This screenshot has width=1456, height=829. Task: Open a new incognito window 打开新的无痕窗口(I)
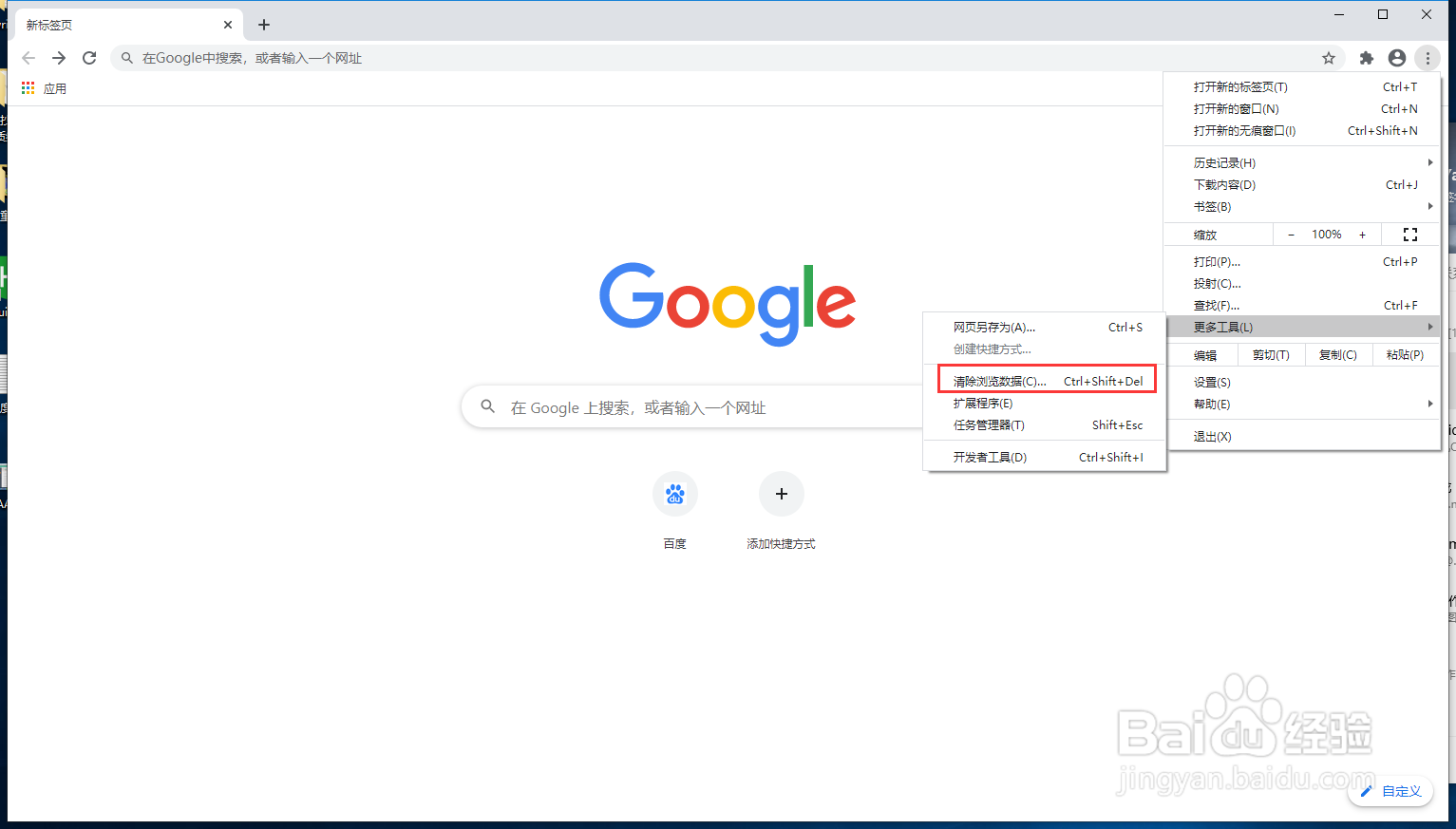1302,130
